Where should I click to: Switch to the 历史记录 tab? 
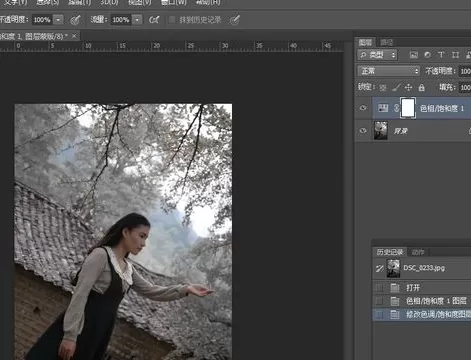390,252
